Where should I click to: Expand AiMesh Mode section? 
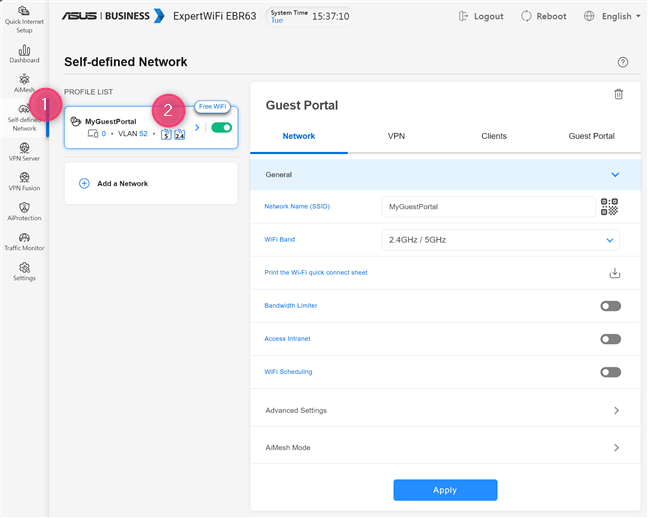coord(445,448)
